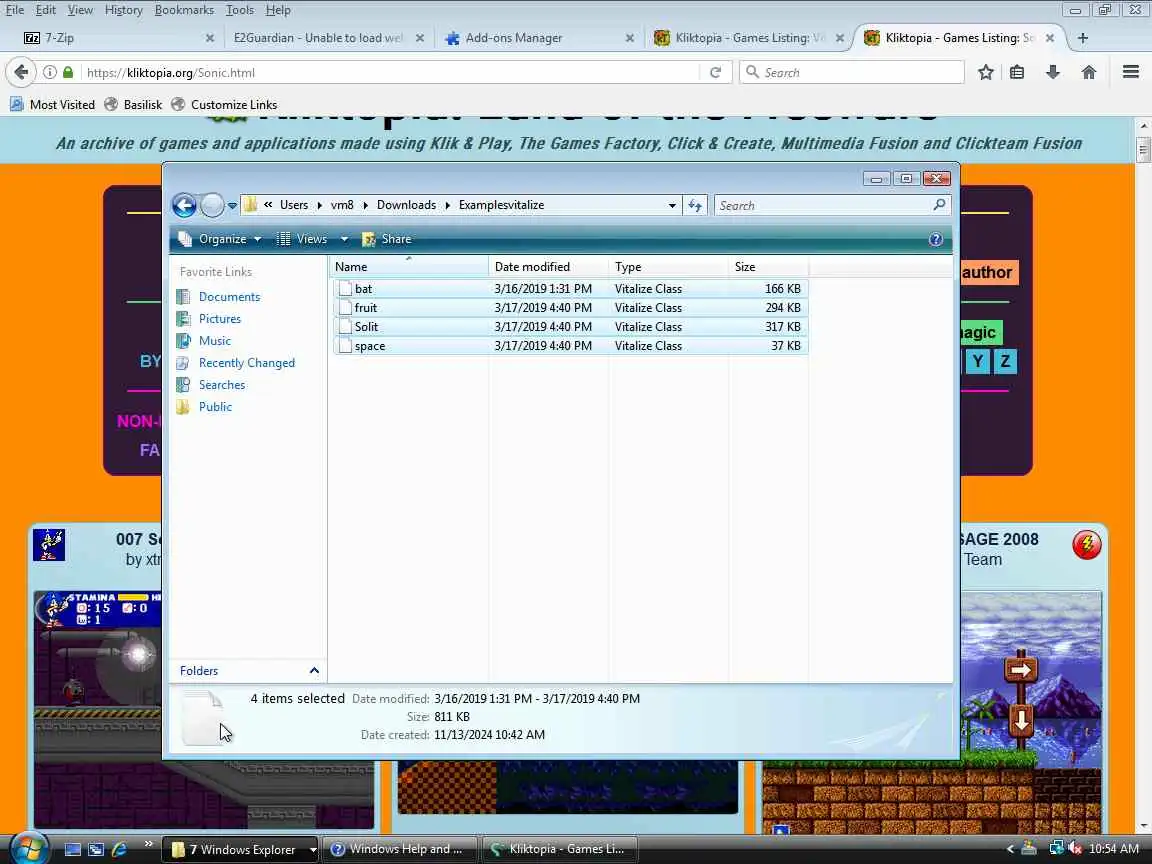Click the letter Y filter button
Screen dimensions: 1152x864
point(977,361)
